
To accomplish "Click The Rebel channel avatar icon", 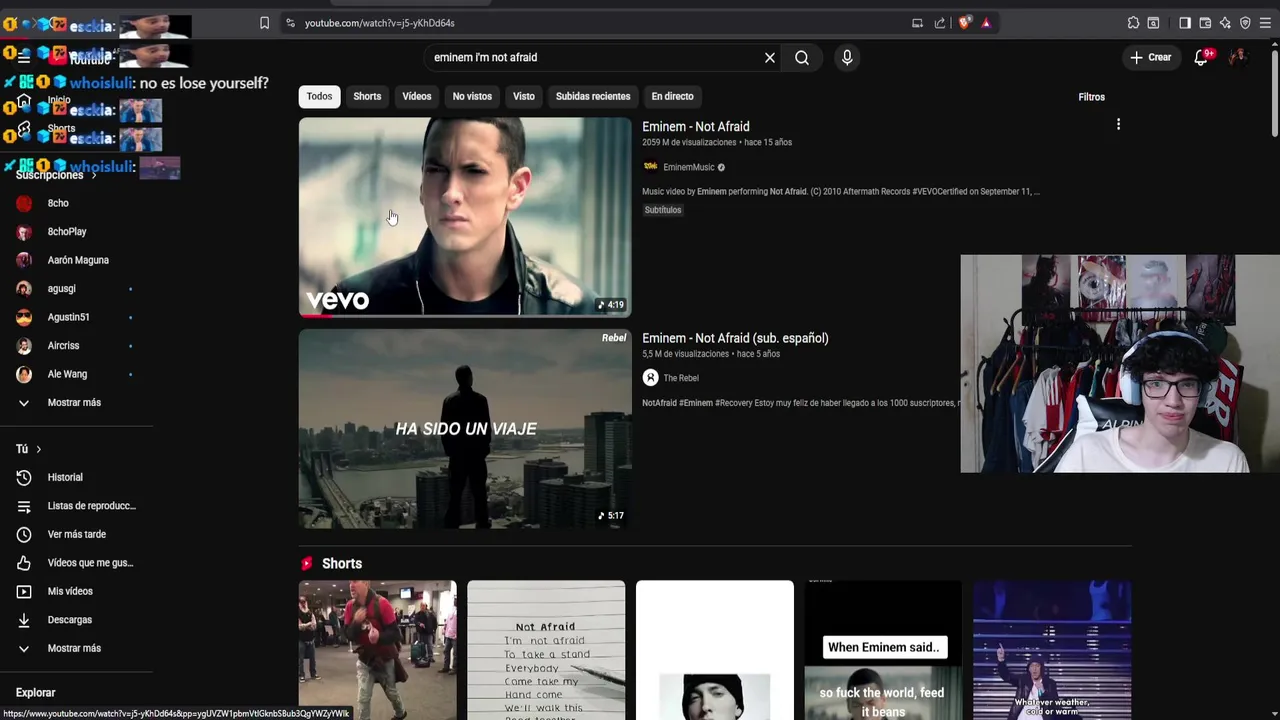I will (650, 378).
